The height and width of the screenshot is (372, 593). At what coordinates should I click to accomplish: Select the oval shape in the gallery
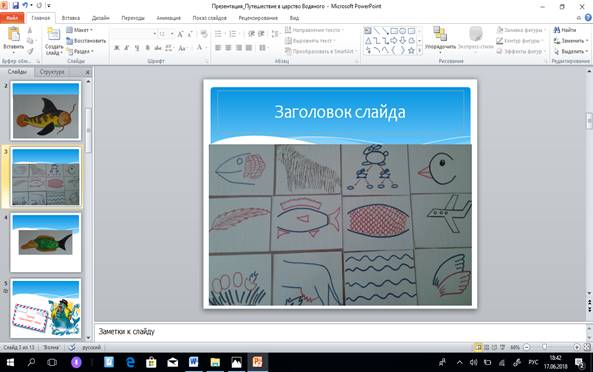click(402, 31)
